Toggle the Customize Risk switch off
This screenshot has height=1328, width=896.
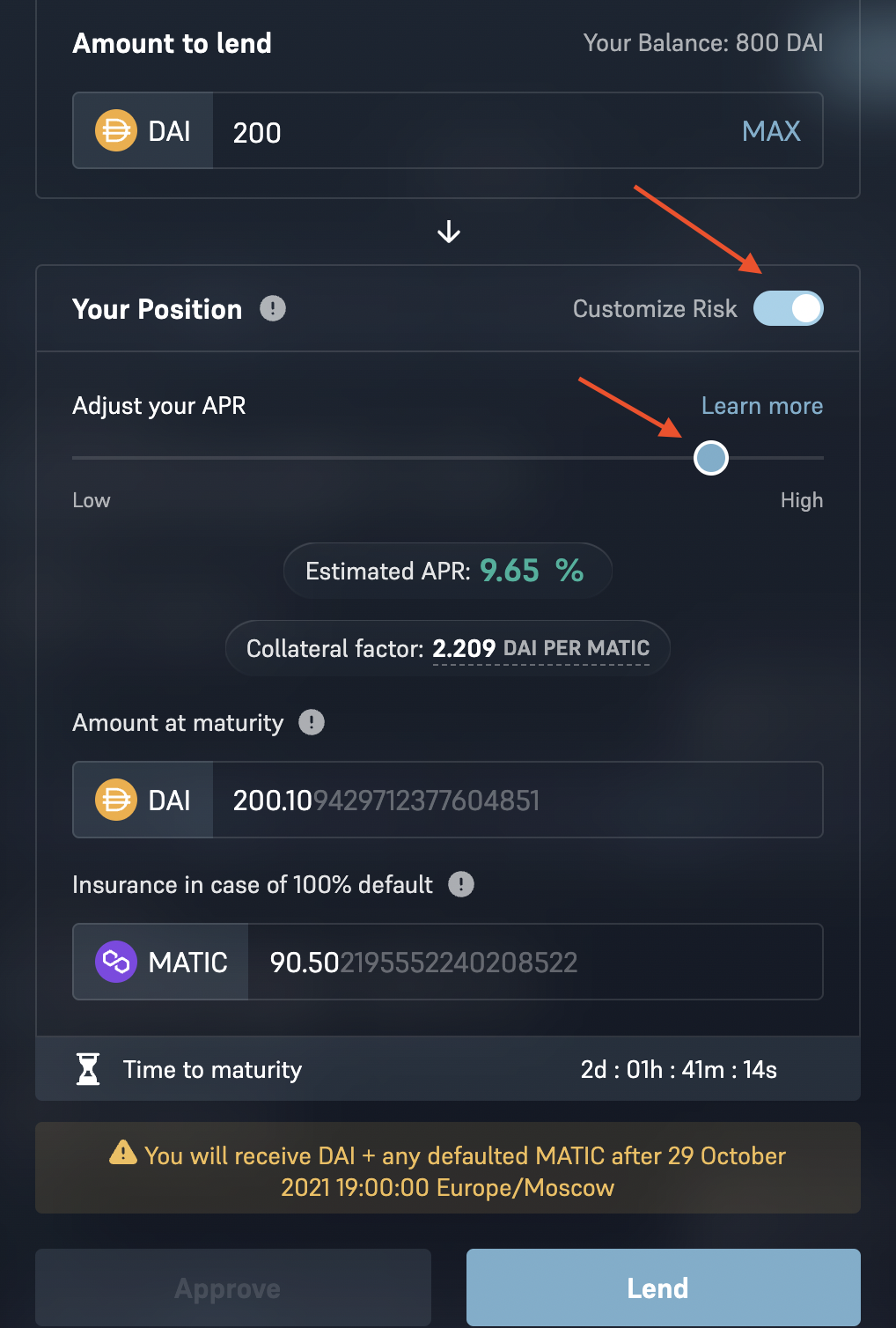[788, 309]
